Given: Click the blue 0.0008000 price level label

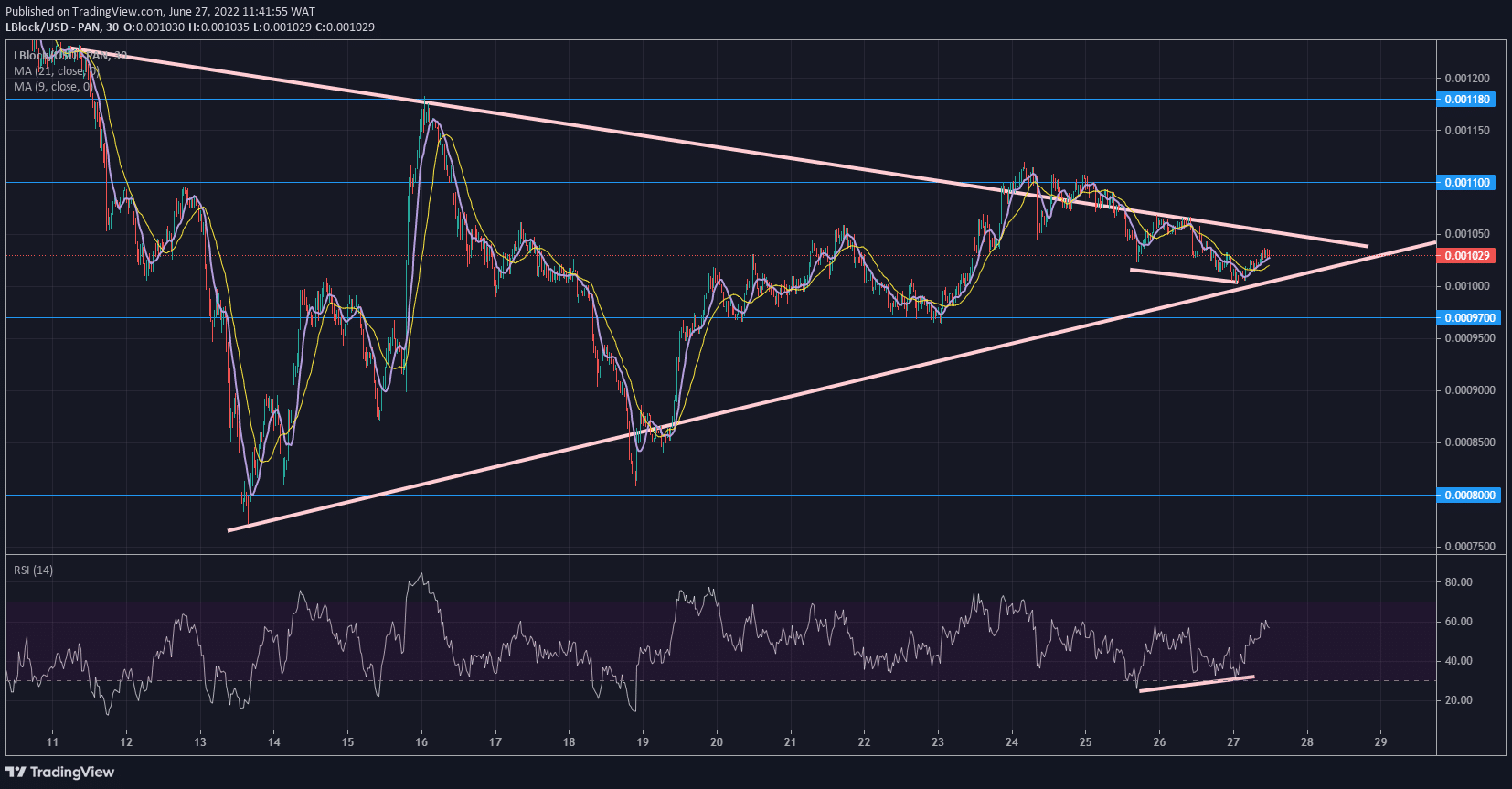Looking at the screenshot, I should (x=1469, y=496).
